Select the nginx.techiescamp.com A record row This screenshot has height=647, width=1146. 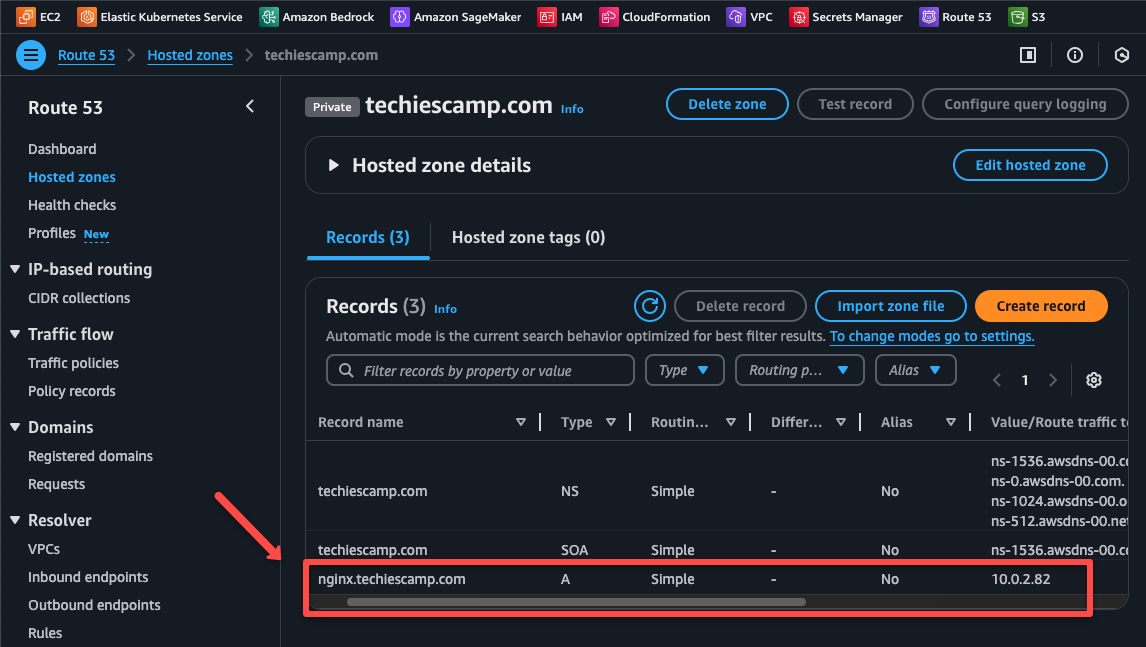click(x=391, y=579)
